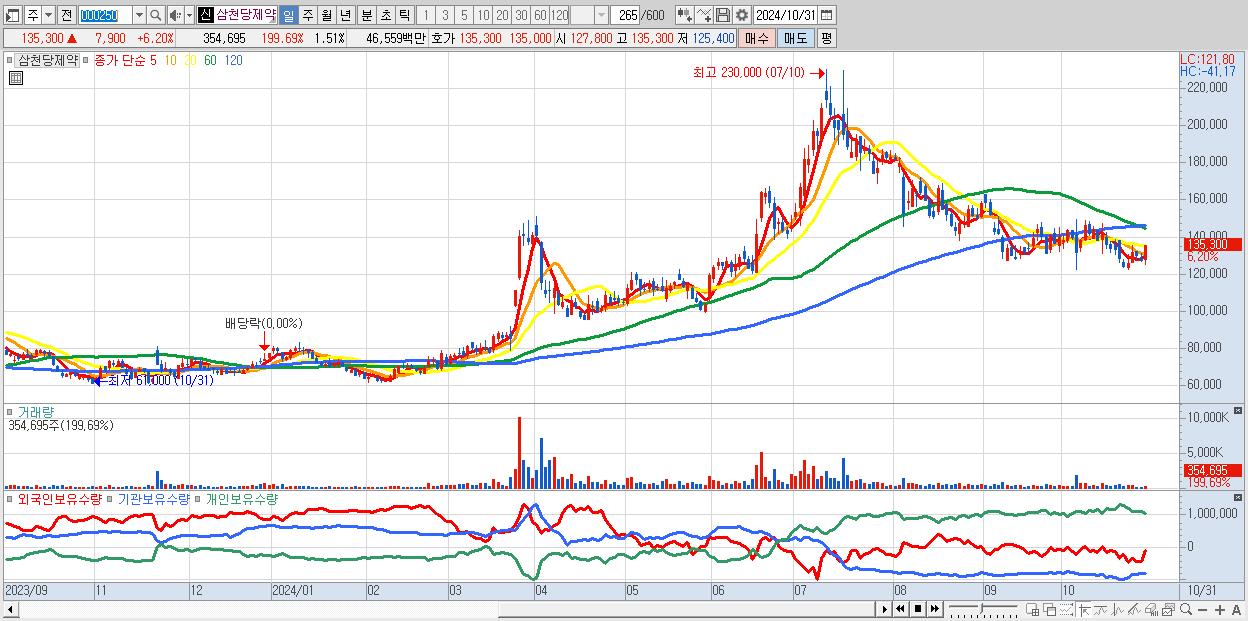Select the 틱 tick chart period
The image size is (1248, 621).
(404, 15)
